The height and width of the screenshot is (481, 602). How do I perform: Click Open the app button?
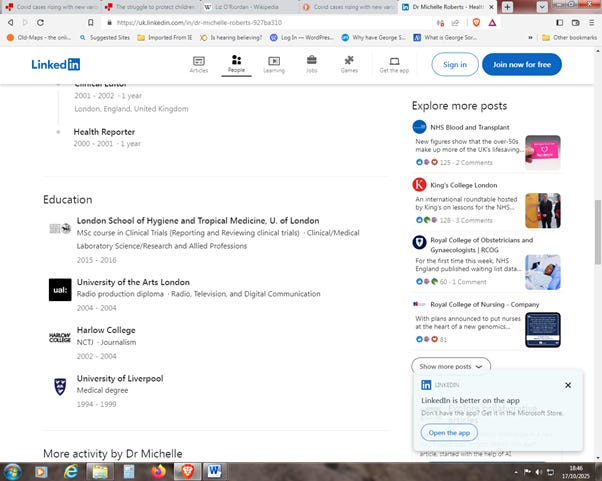[x=449, y=433]
